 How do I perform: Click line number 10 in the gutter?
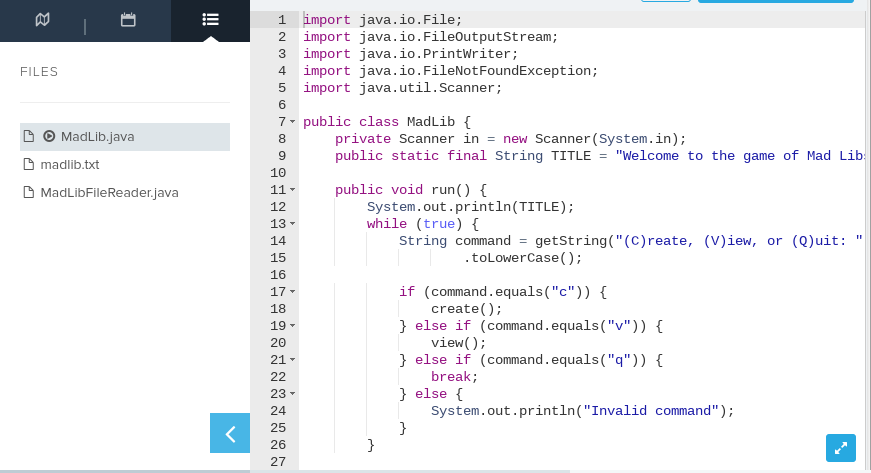[x=278, y=173]
